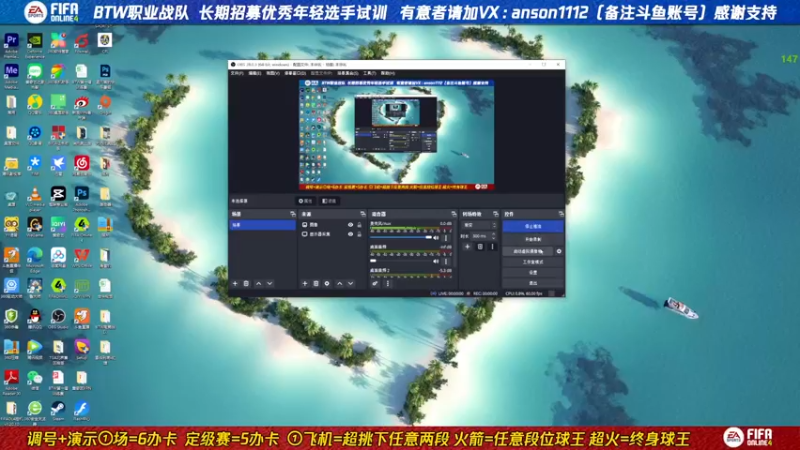Screen dimensions: 800x450
Task: Mute the Mic/Aux audio channel
Action: pyautogui.click(x=436, y=238)
